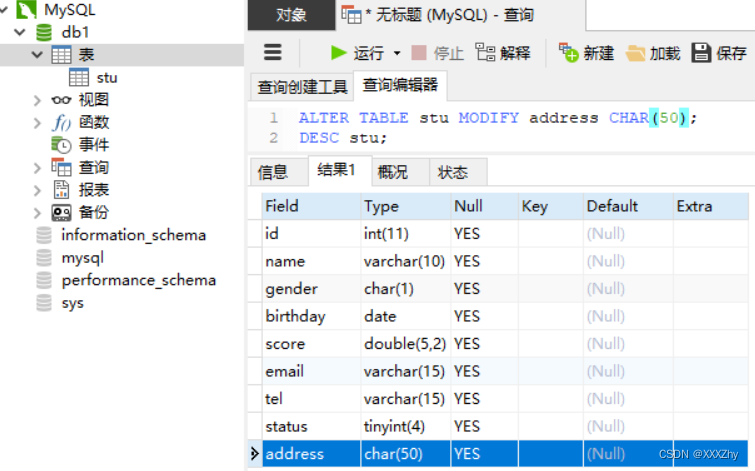The image size is (755, 471).
Task: Click the DESC stu line in editor
Action: tap(342, 138)
